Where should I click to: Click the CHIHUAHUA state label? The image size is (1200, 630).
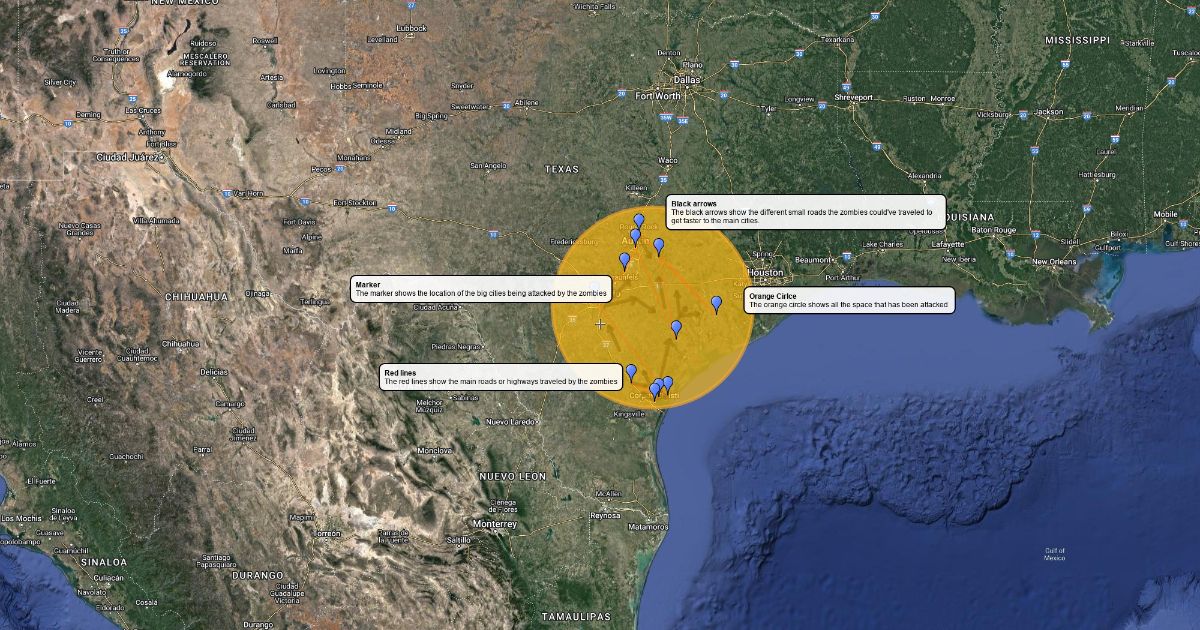(199, 296)
